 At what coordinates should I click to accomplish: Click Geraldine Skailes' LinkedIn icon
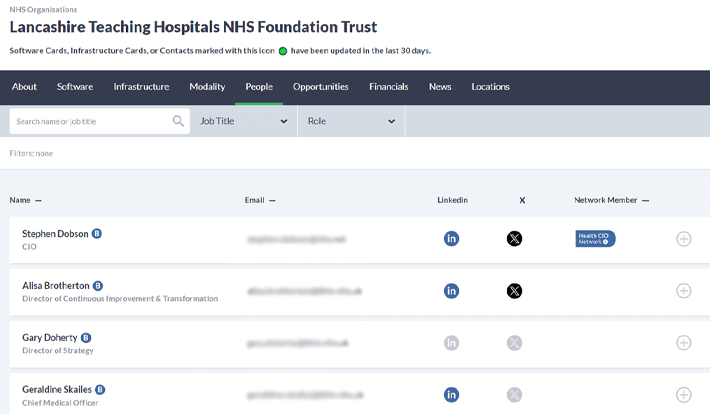(451, 395)
